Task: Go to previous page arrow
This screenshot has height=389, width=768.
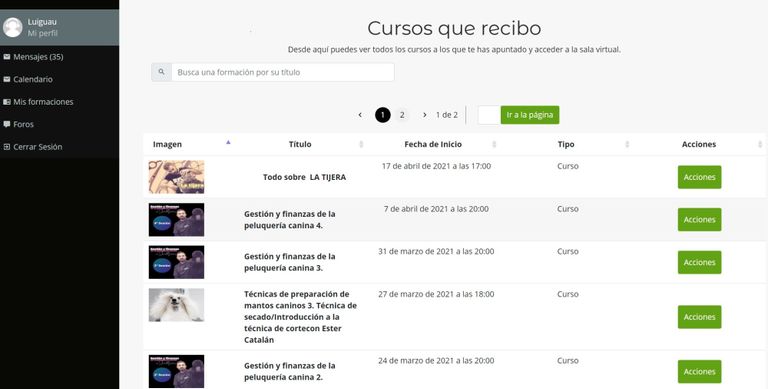Action: click(x=360, y=115)
